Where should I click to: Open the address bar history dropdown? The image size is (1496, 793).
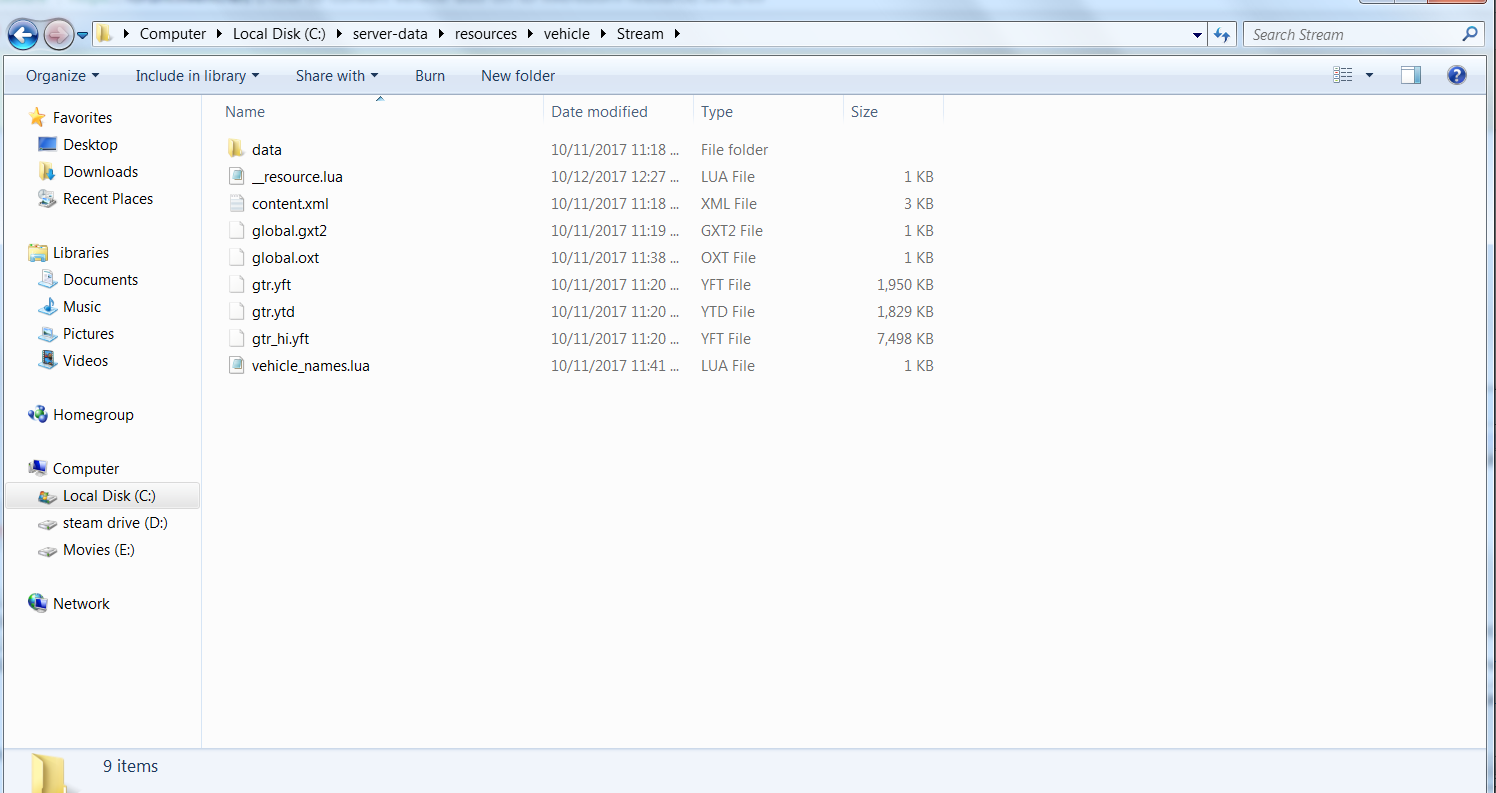click(1198, 34)
